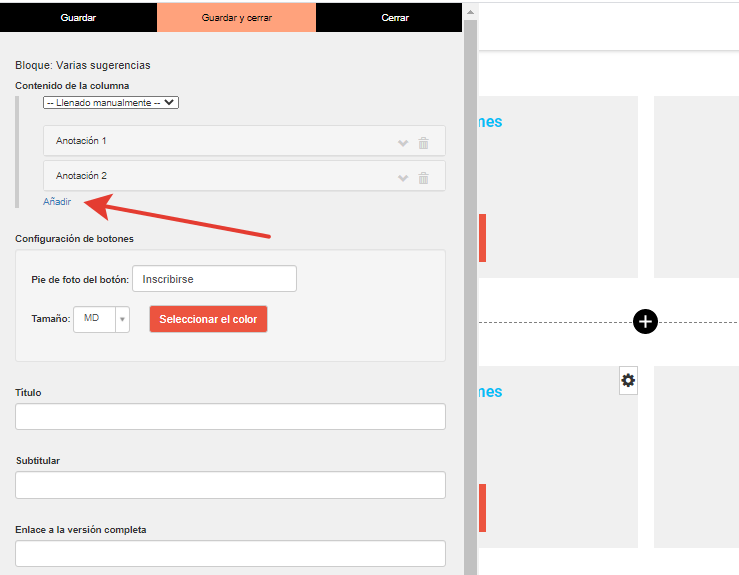The width and height of the screenshot is (739, 575).
Task: Click the panel's vertical scrollbar track
Action: click(470, 297)
